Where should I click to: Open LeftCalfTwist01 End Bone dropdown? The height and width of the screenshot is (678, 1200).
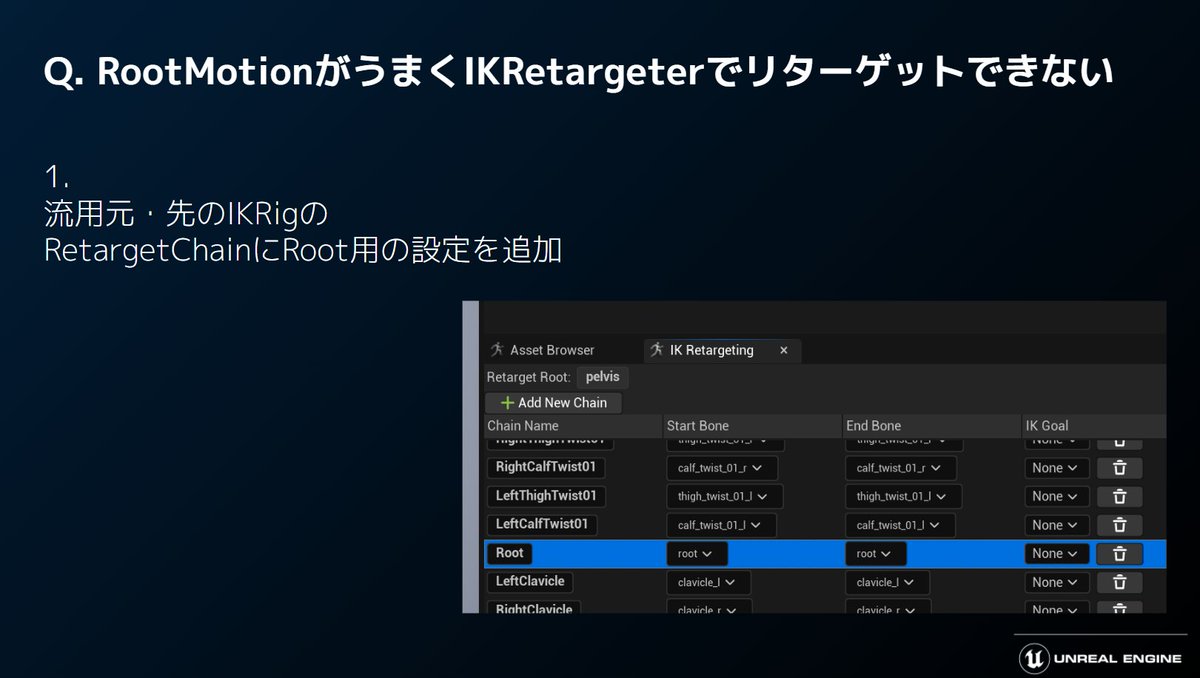pyautogui.click(x=900, y=525)
